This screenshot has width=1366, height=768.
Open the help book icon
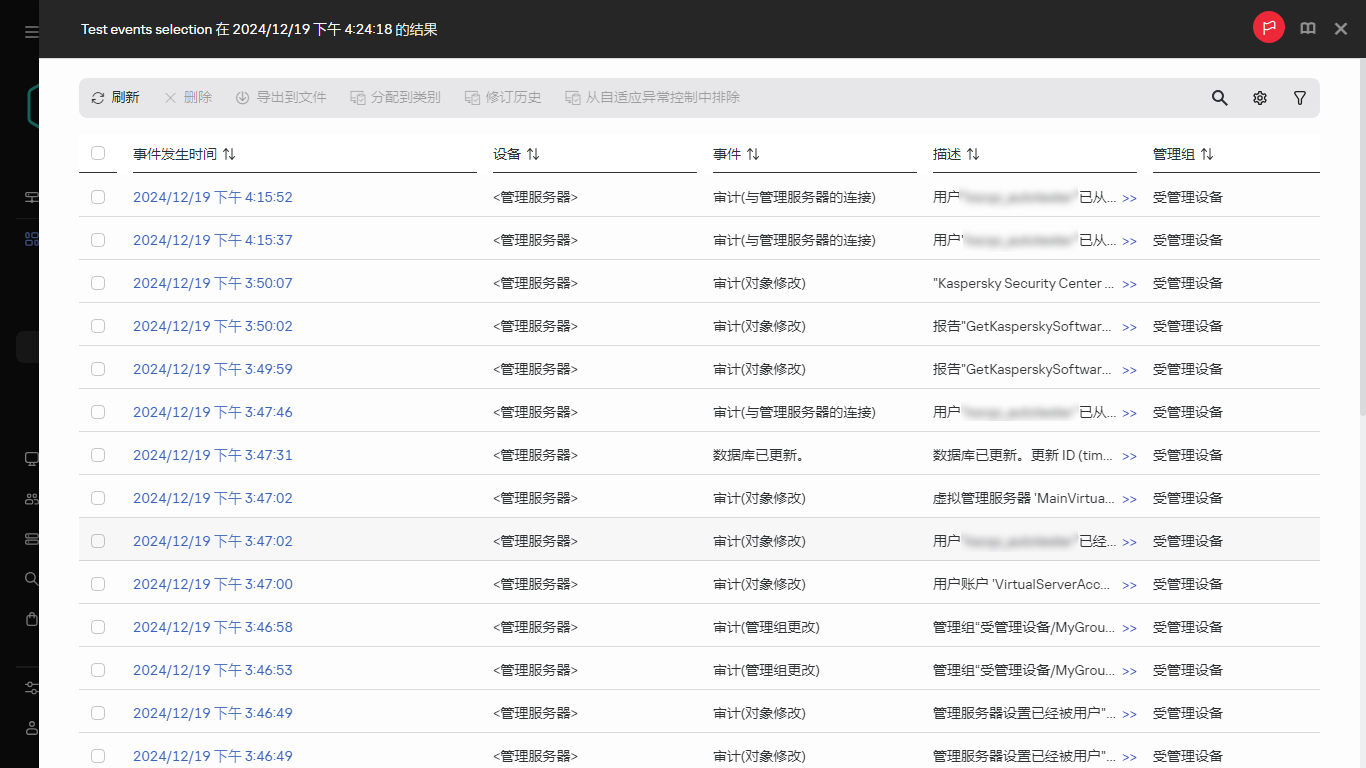click(x=1308, y=29)
